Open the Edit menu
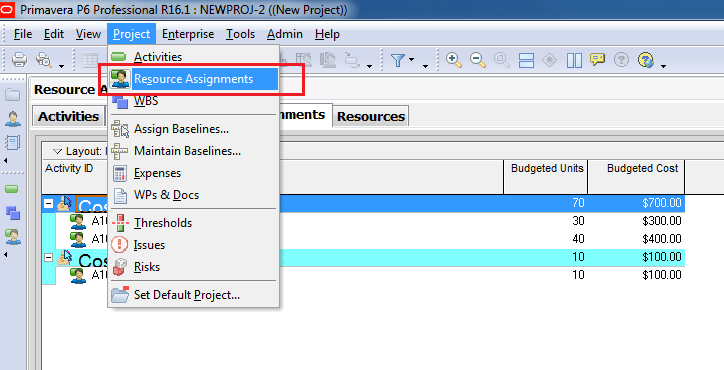This screenshot has height=370, width=724. pyautogui.click(x=54, y=34)
